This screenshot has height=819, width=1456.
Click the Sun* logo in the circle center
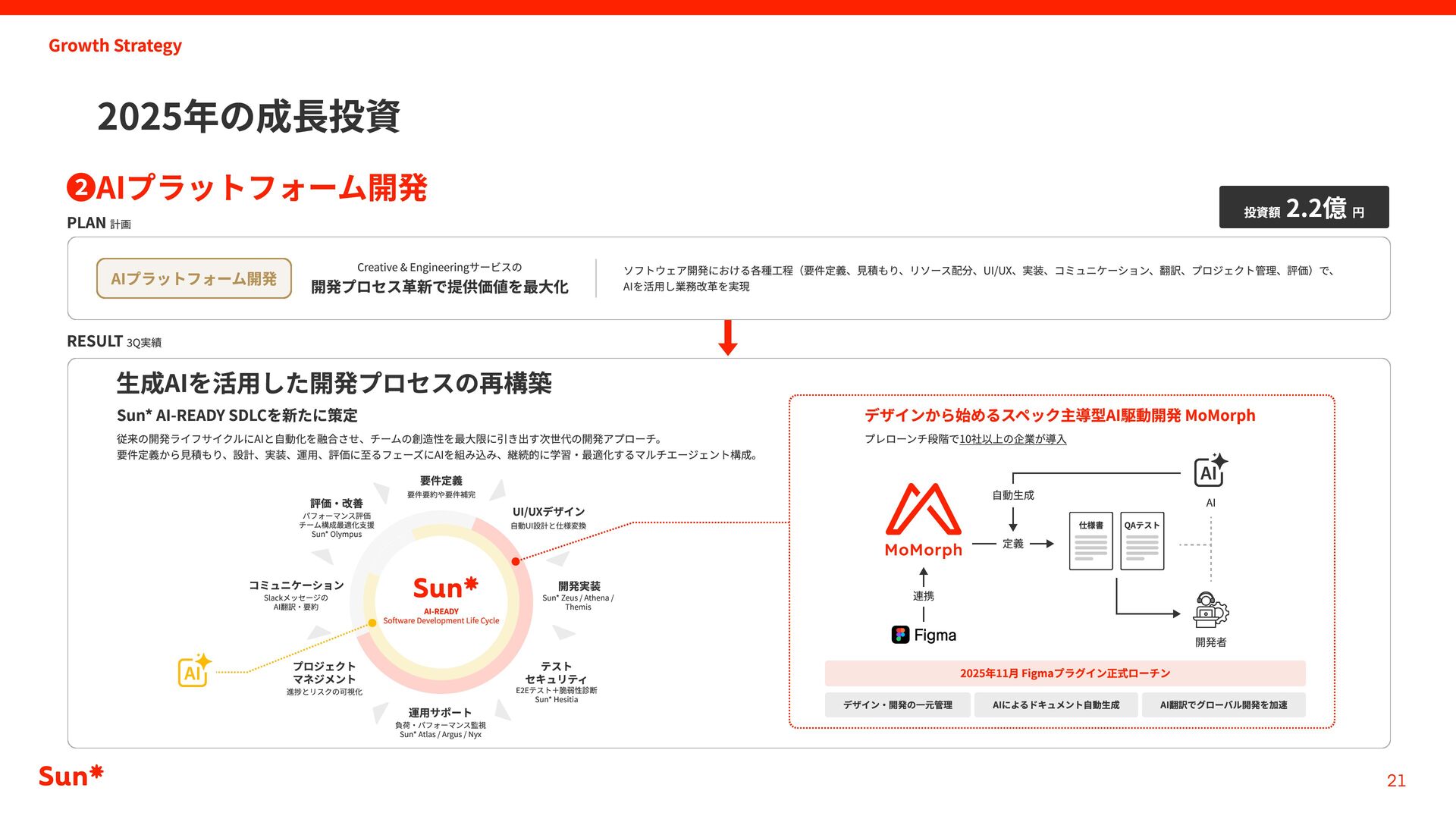click(445, 588)
